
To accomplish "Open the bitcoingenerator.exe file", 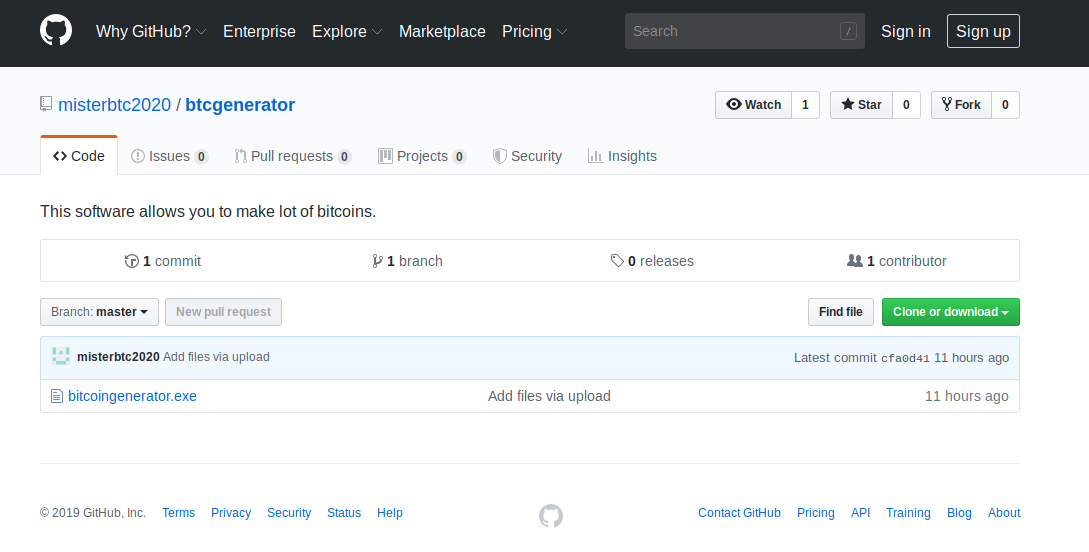I will 132,396.
